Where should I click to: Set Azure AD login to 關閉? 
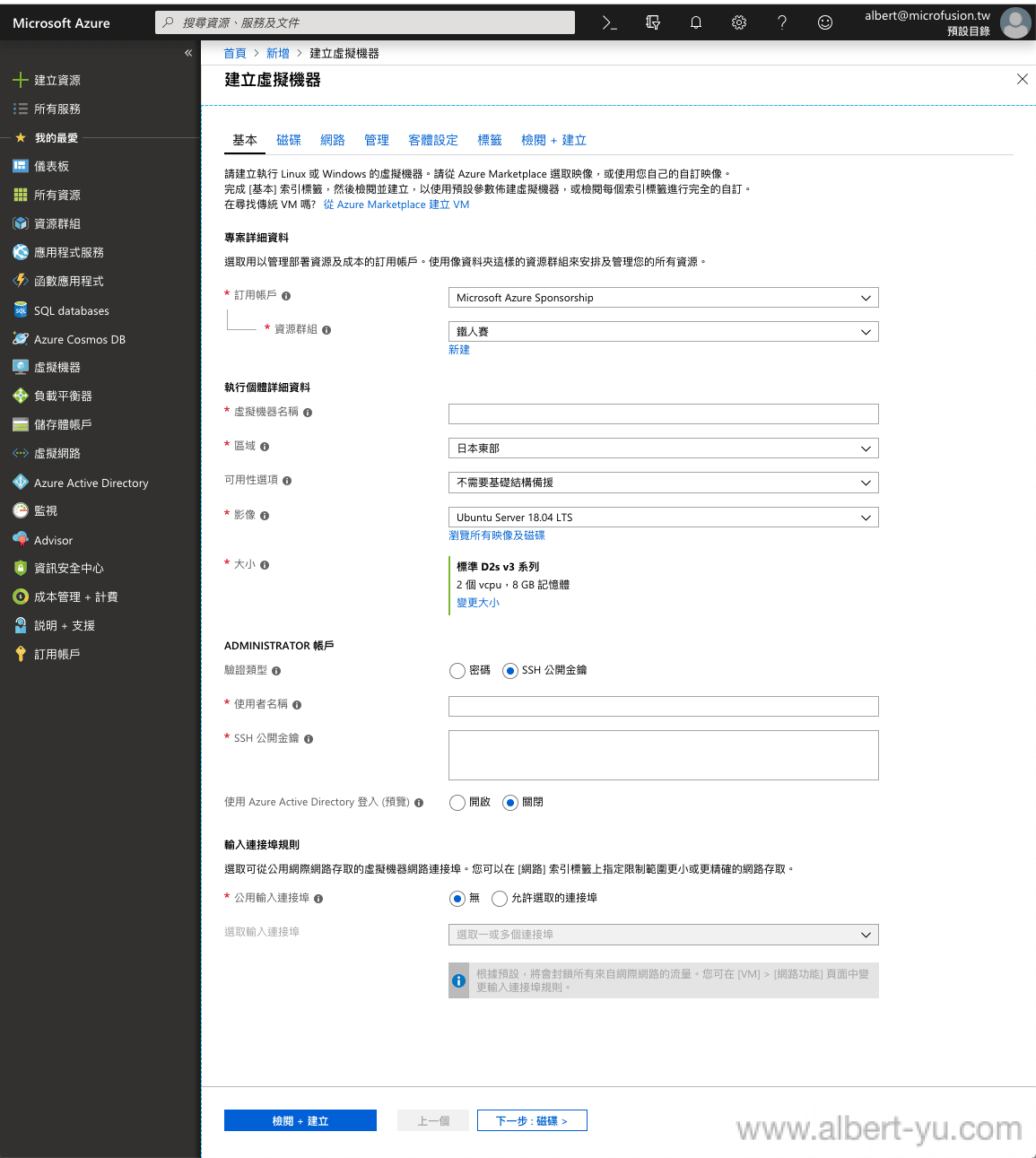(x=510, y=803)
